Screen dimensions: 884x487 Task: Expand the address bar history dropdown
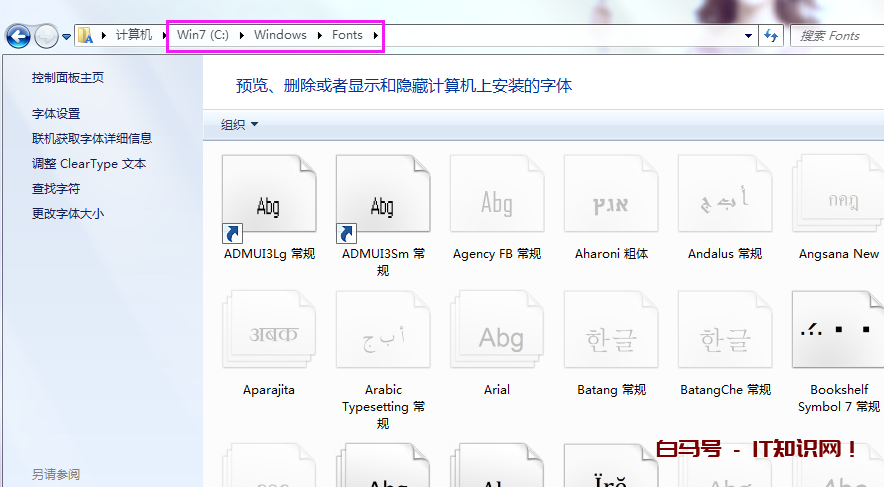click(x=749, y=36)
